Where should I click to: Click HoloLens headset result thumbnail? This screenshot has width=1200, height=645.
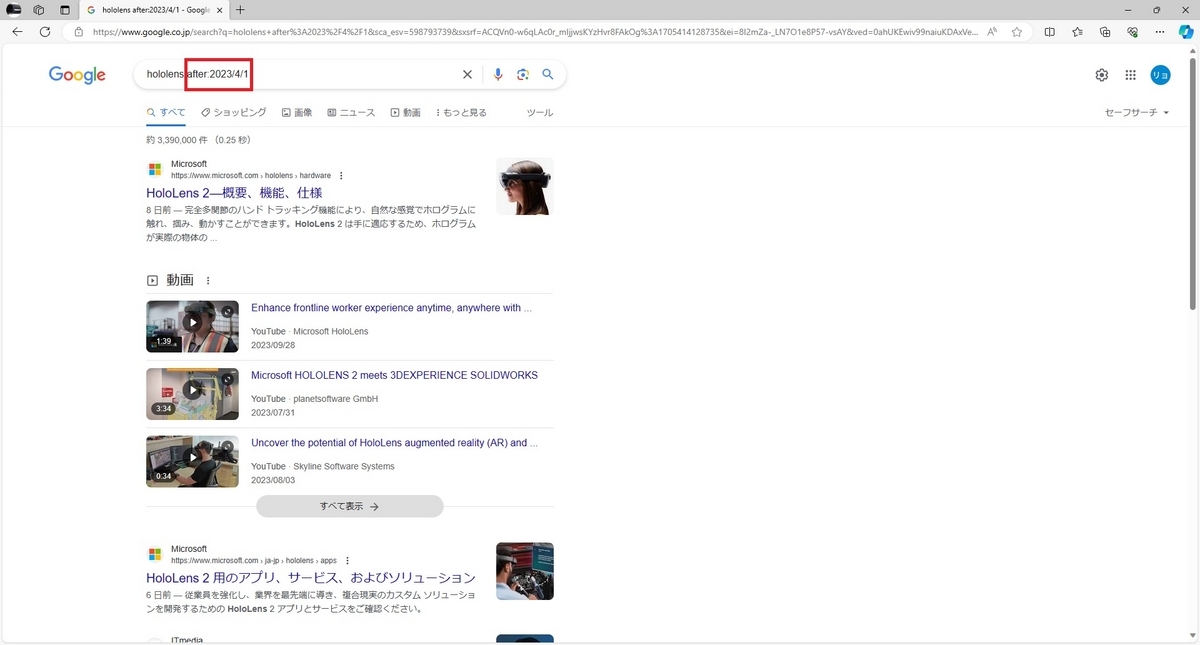525,186
